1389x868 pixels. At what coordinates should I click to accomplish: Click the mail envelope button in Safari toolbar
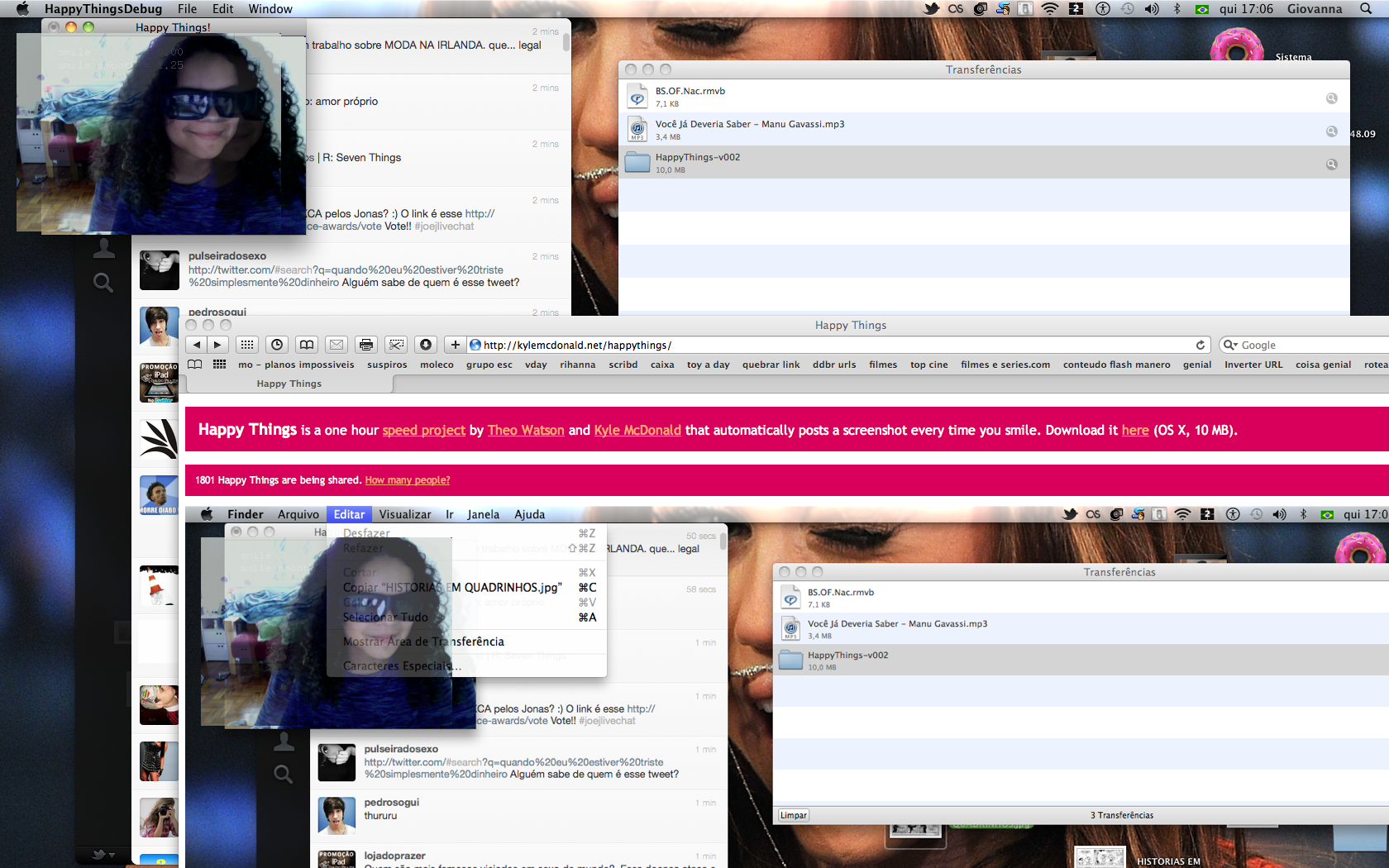click(x=337, y=345)
